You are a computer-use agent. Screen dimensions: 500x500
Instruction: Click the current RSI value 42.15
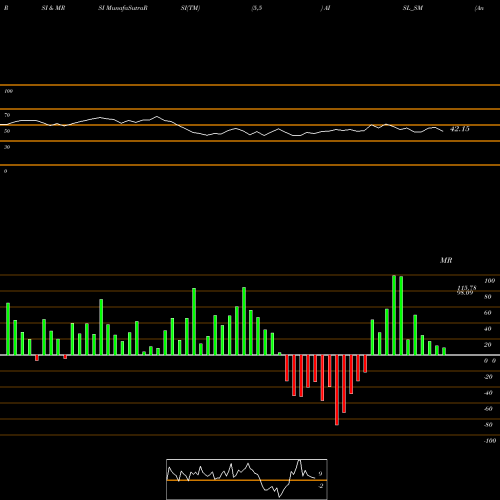pyautogui.click(x=460, y=129)
